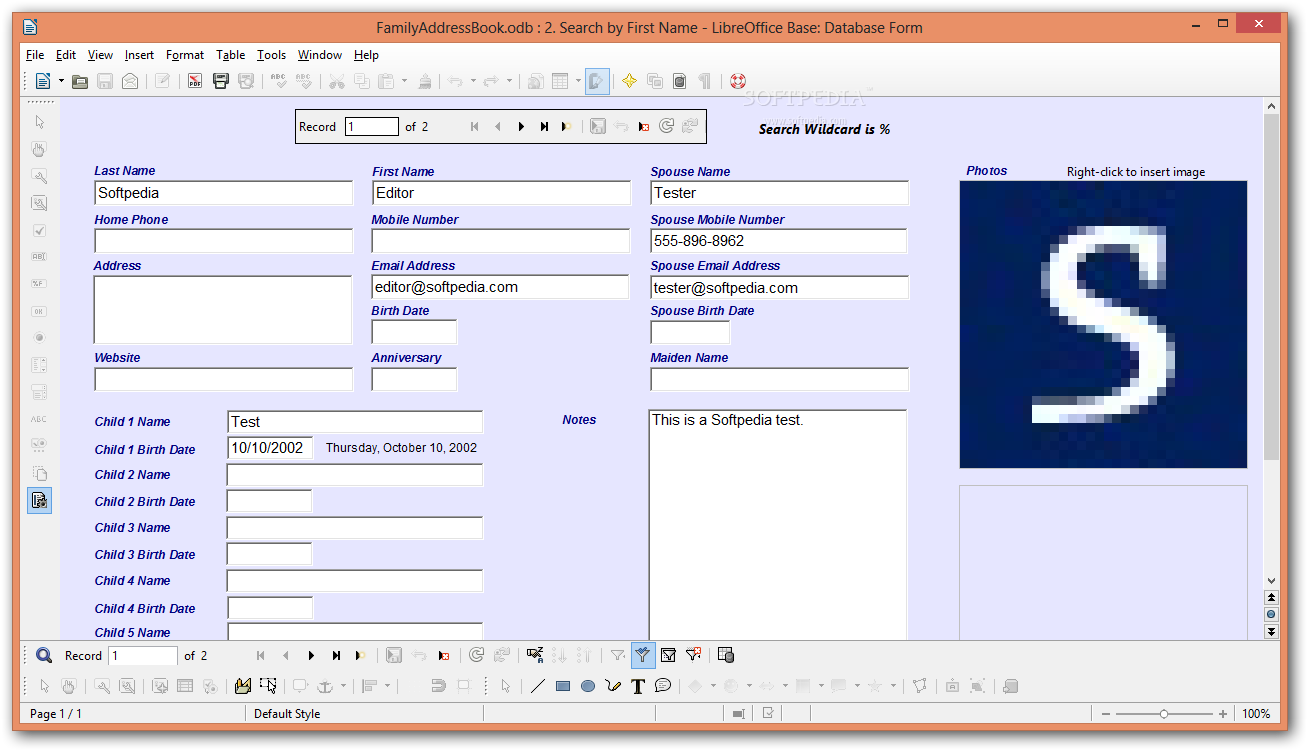Delete record in form navigation bar
The height and width of the screenshot is (751, 1308).
(x=644, y=127)
